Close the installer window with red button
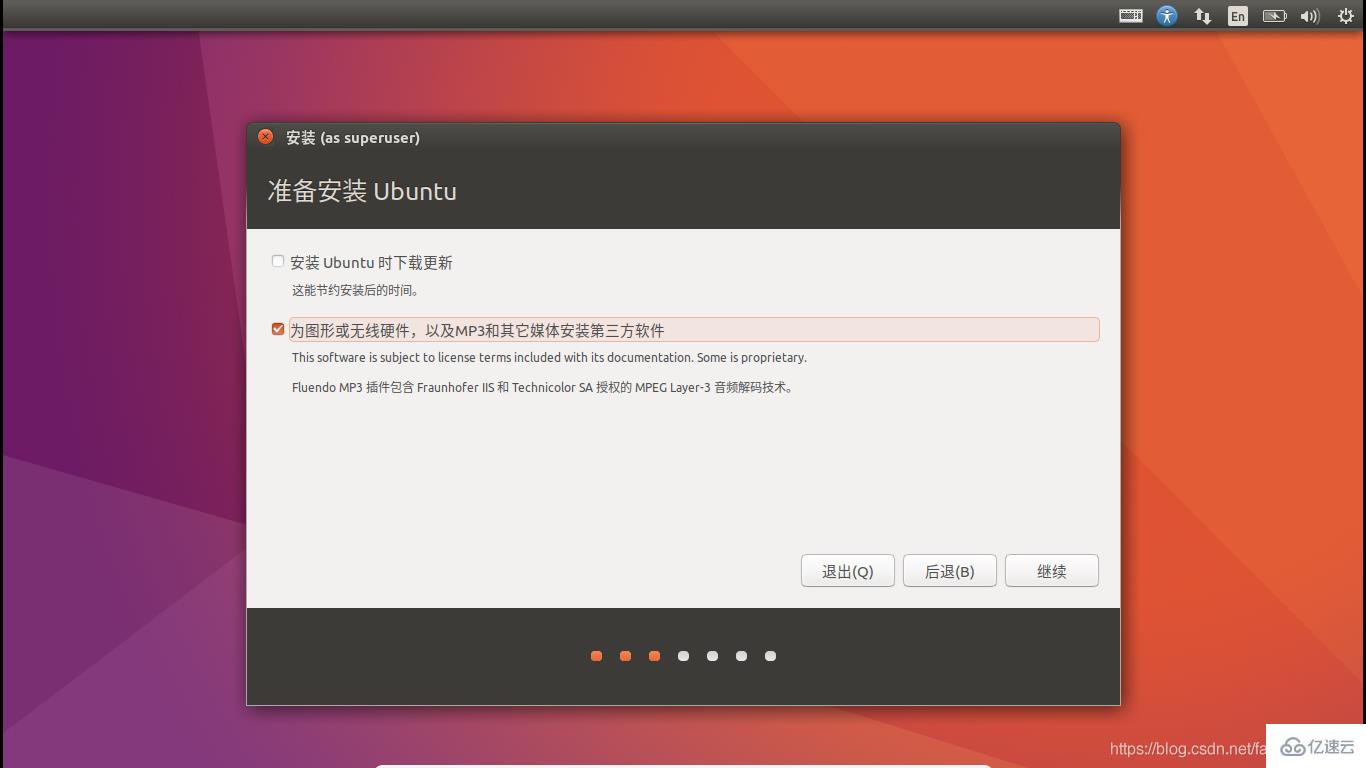1366x768 pixels. point(265,137)
